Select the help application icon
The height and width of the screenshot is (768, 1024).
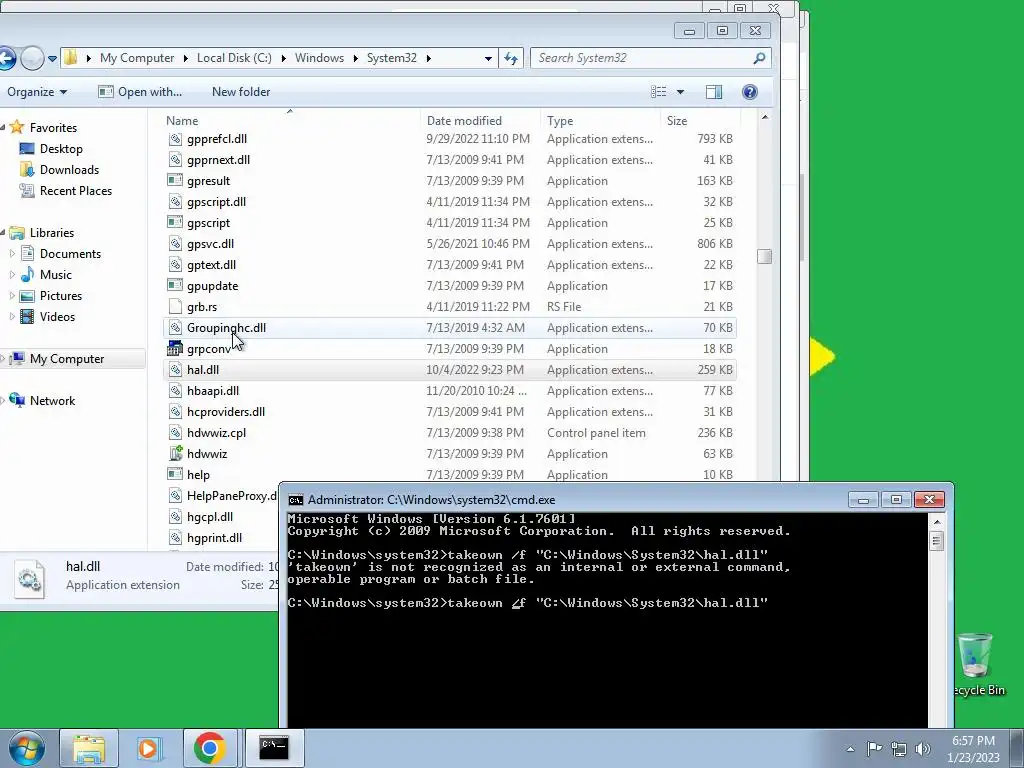click(174, 475)
